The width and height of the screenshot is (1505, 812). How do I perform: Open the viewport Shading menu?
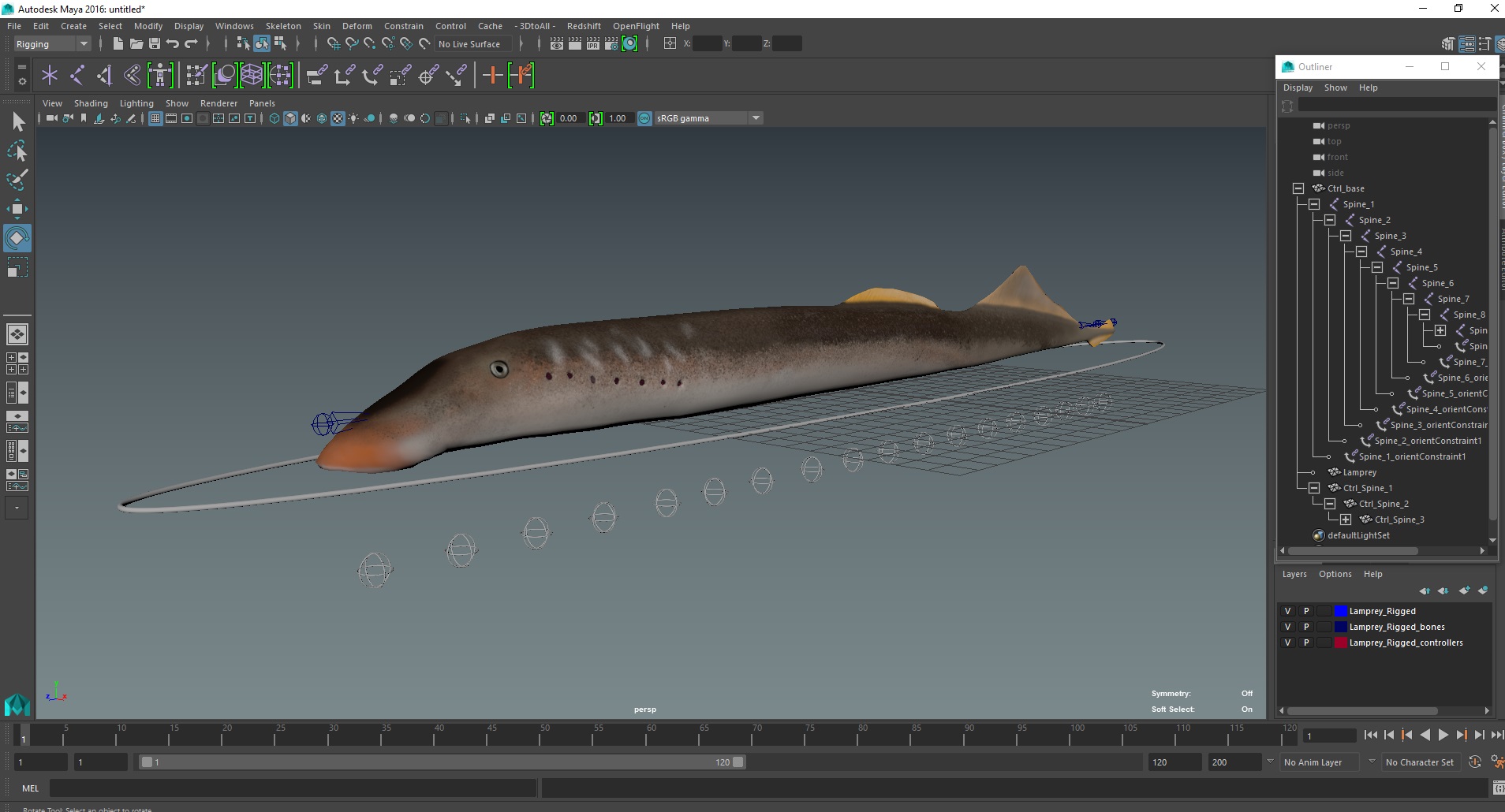(91, 103)
